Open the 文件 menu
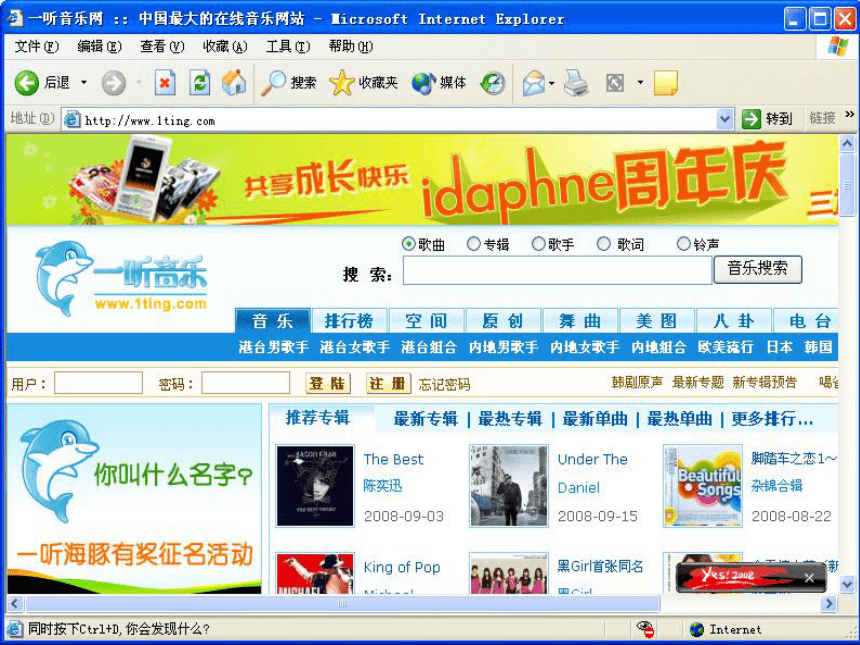This screenshot has height=645, width=860. pos(36,47)
